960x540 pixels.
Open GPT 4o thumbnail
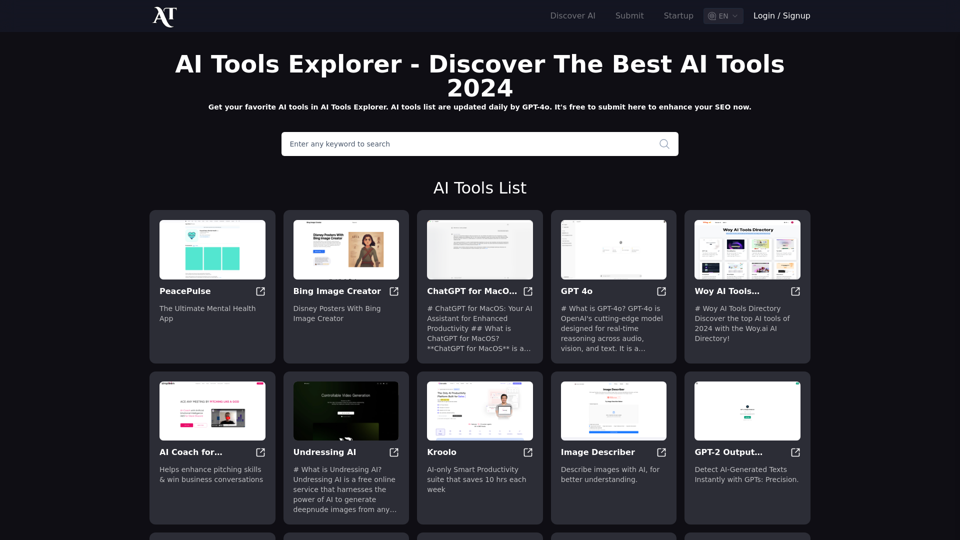click(x=613, y=250)
